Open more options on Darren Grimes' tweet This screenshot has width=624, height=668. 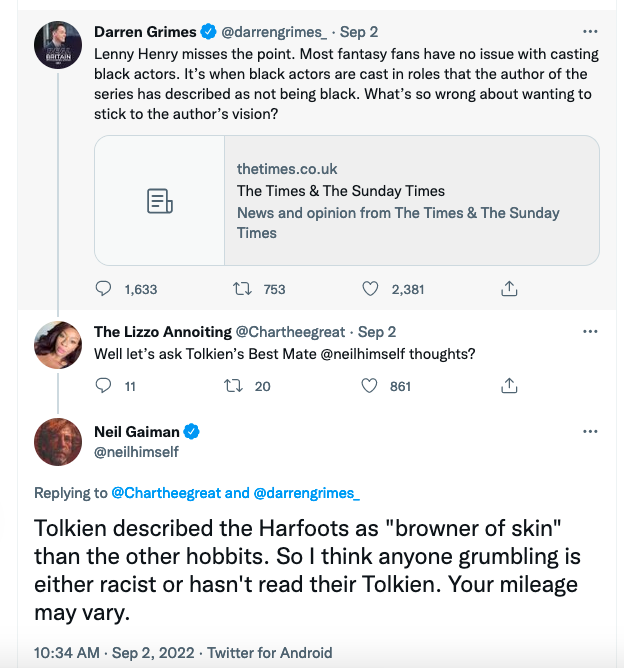point(591,31)
